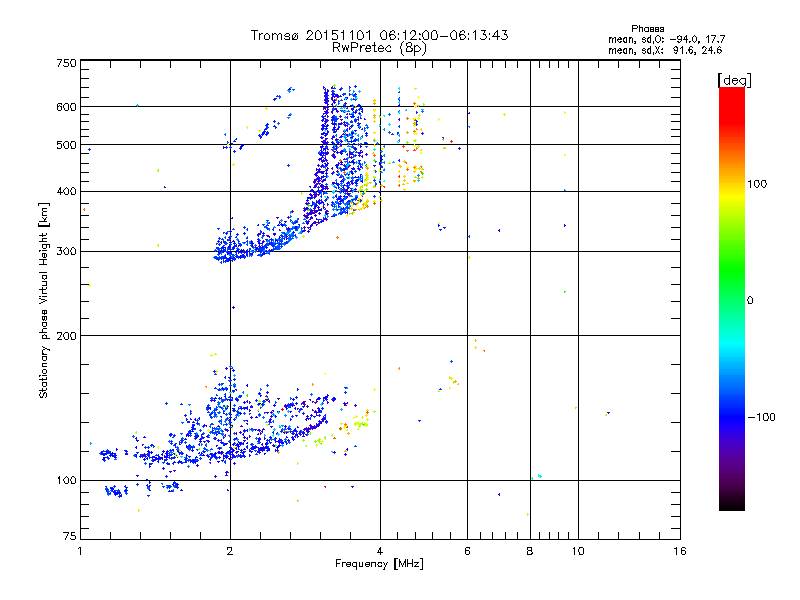
Task: Click the '200' height axis tick label
Action: 66,336
